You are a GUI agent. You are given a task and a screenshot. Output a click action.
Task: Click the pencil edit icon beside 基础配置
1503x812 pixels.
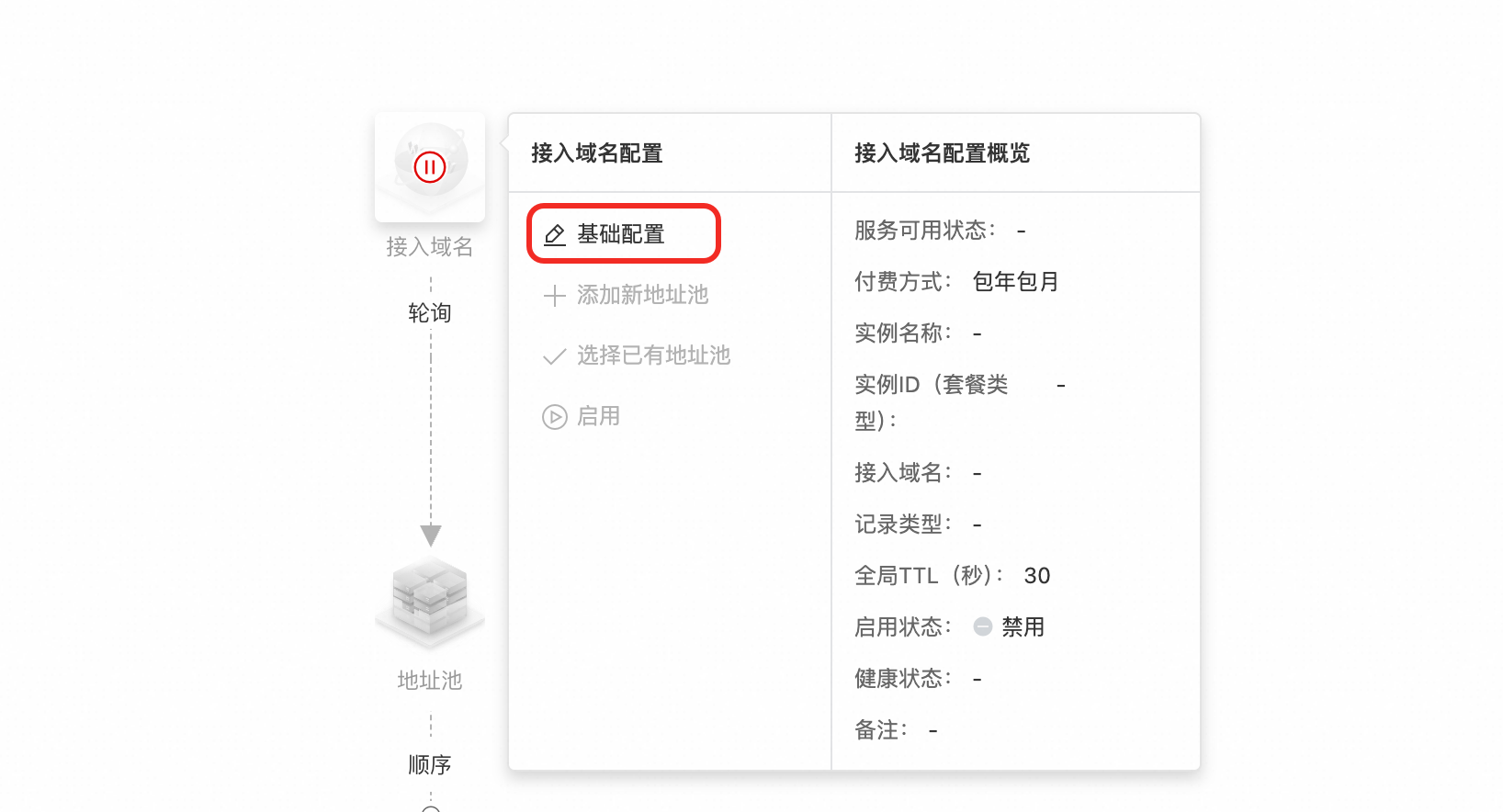tap(555, 235)
